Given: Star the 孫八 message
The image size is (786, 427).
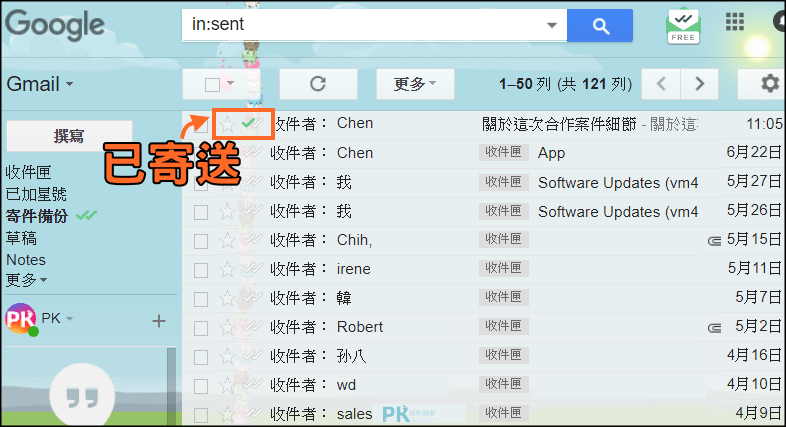Looking at the screenshot, I should pos(227,357).
